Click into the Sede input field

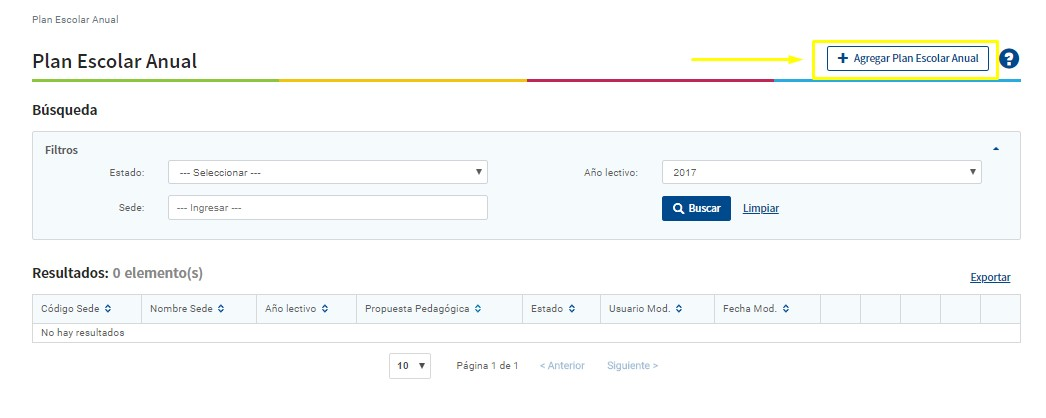(x=327, y=208)
